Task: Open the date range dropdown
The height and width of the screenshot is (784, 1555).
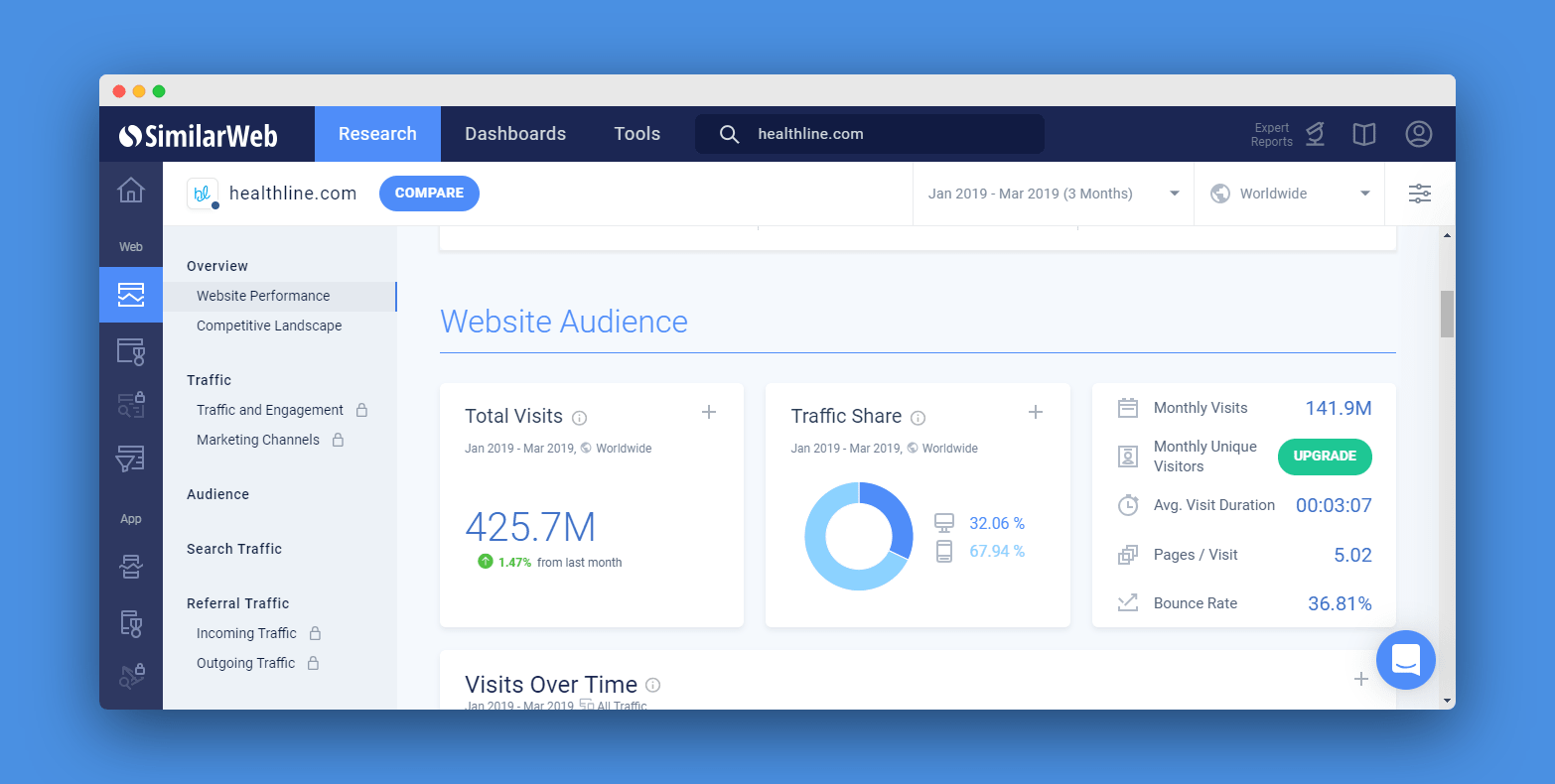Action: [1054, 194]
